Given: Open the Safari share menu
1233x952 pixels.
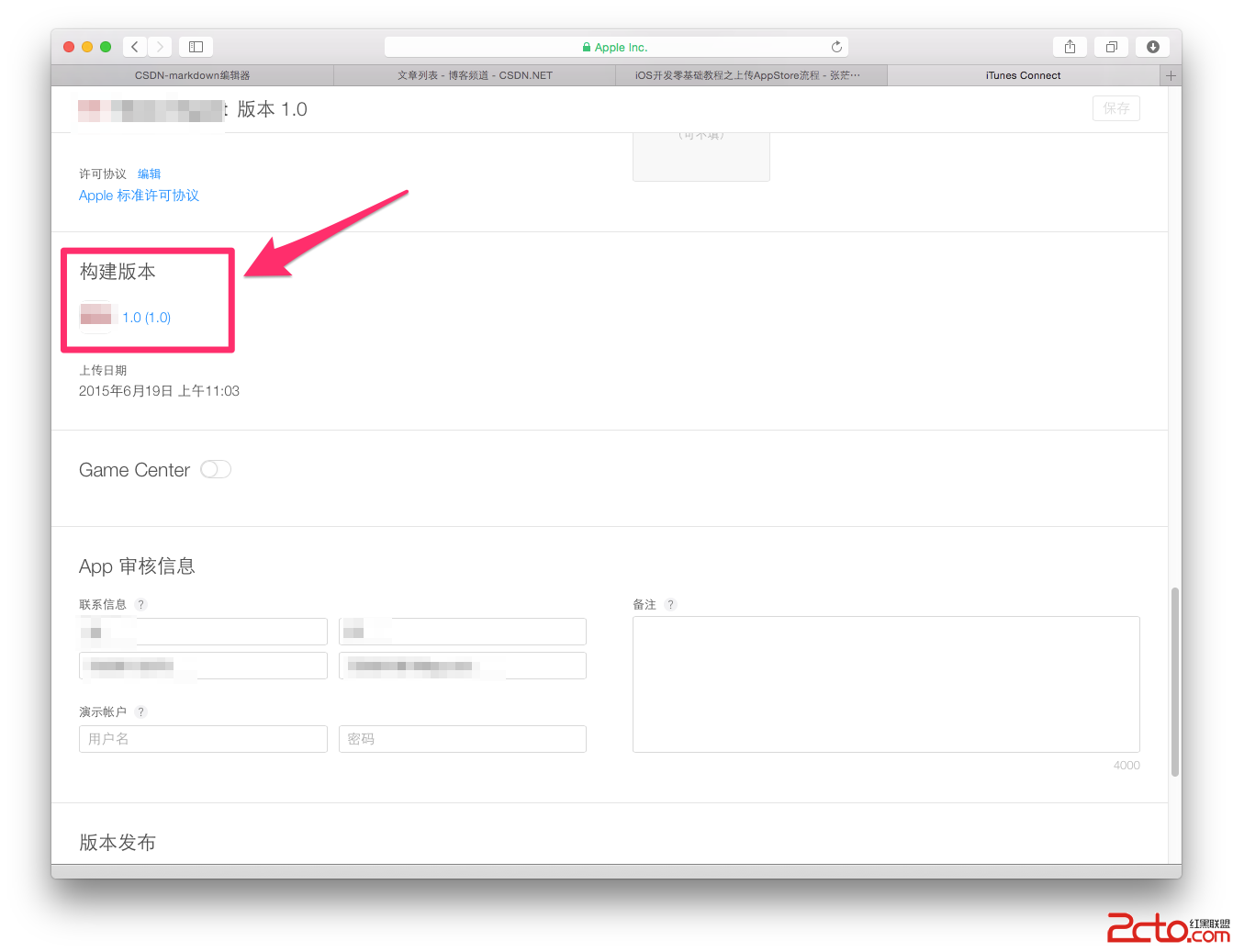Looking at the screenshot, I should coord(1070,47).
